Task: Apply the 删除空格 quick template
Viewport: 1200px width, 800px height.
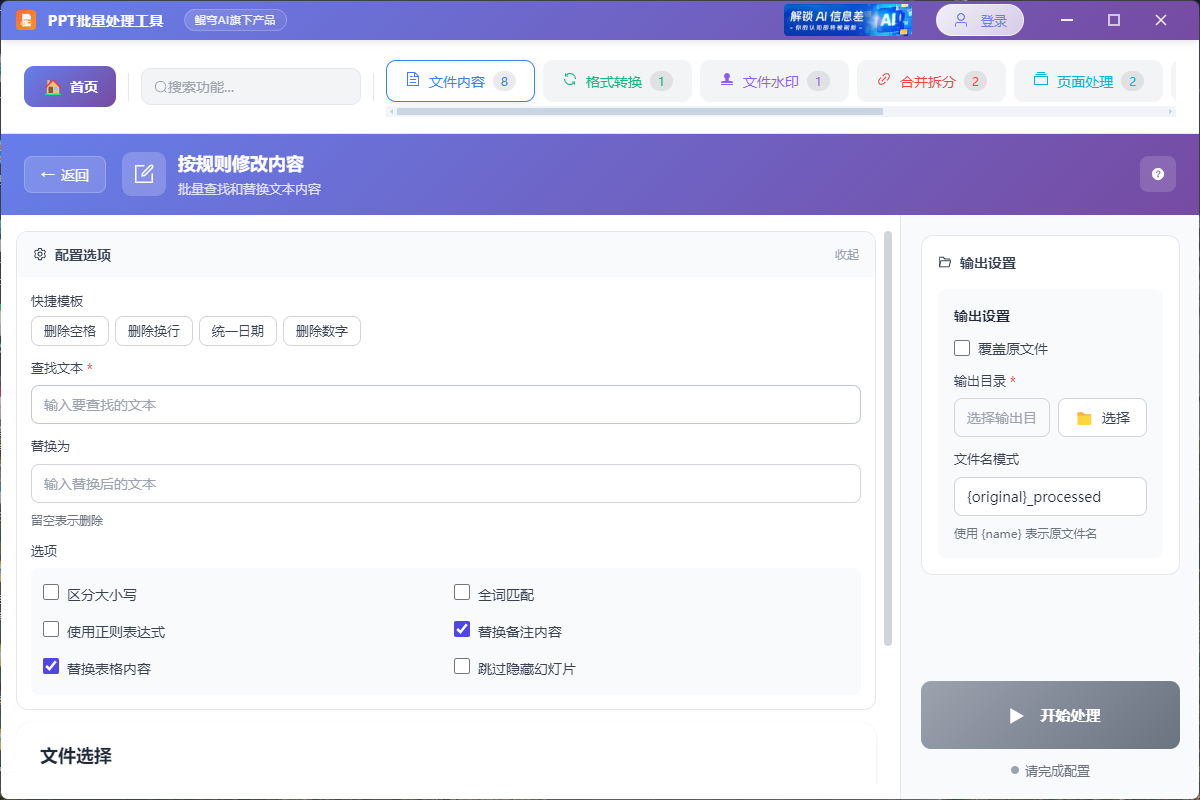Action: 69,331
